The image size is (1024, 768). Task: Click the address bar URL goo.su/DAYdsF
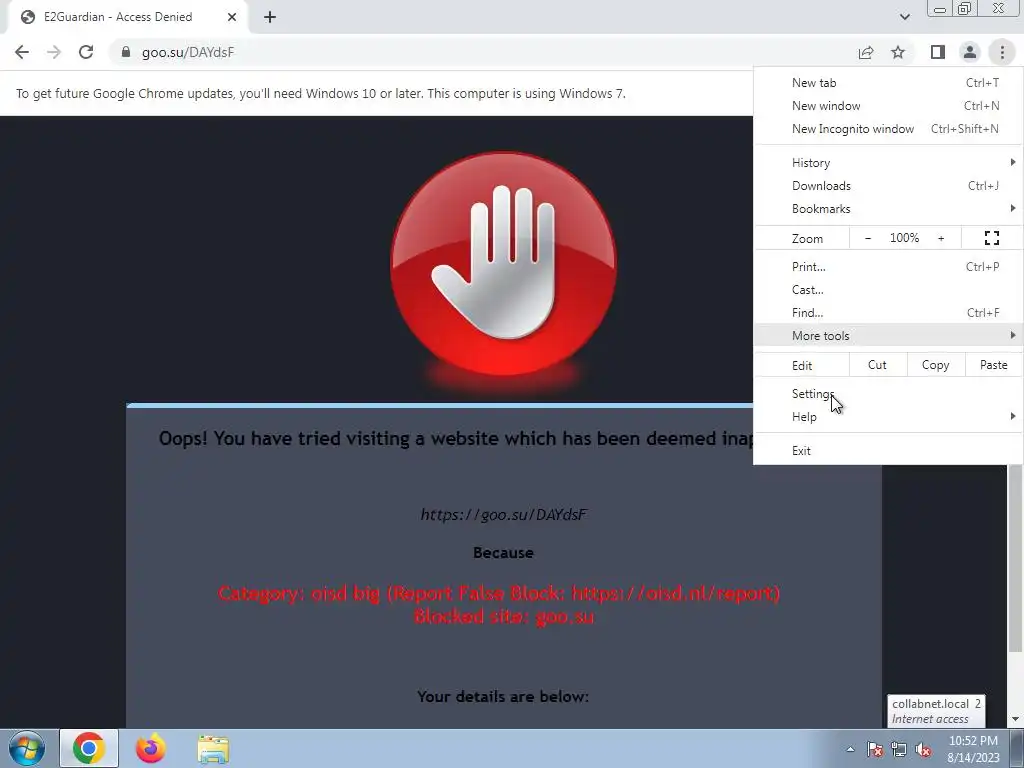click(187, 52)
